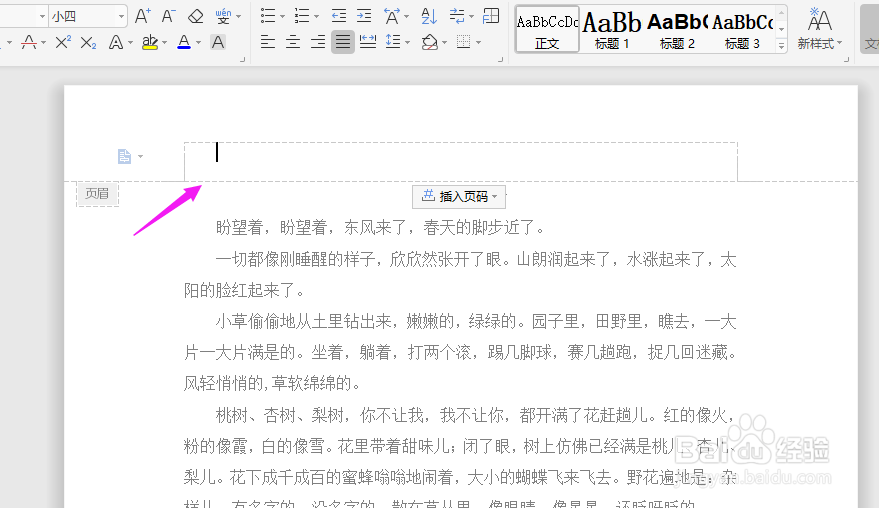Expand numbering style arrow
Screen dimensions: 879x508
coord(316,16)
